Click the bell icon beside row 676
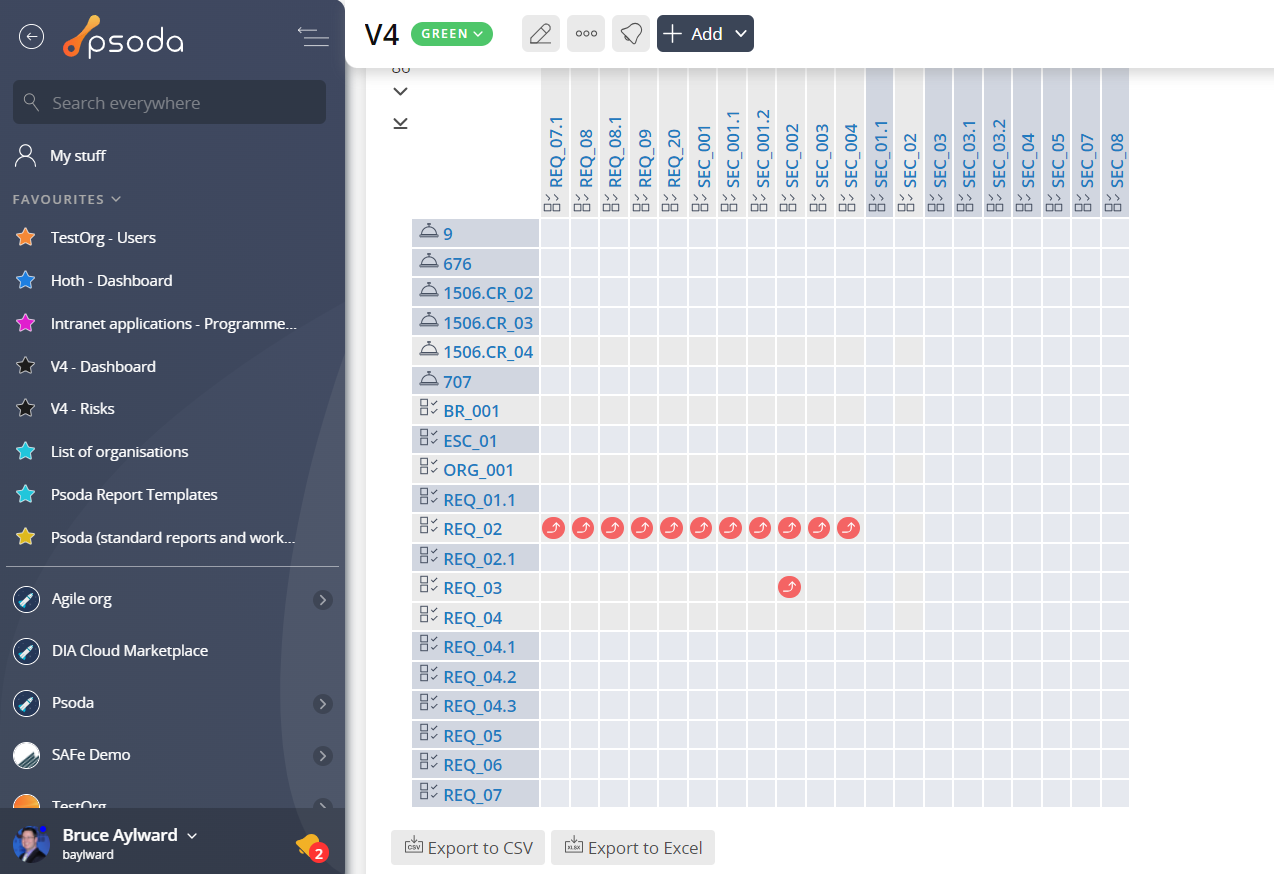Image resolution: width=1274 pixels, height=874 pixels. click(429, 261)
